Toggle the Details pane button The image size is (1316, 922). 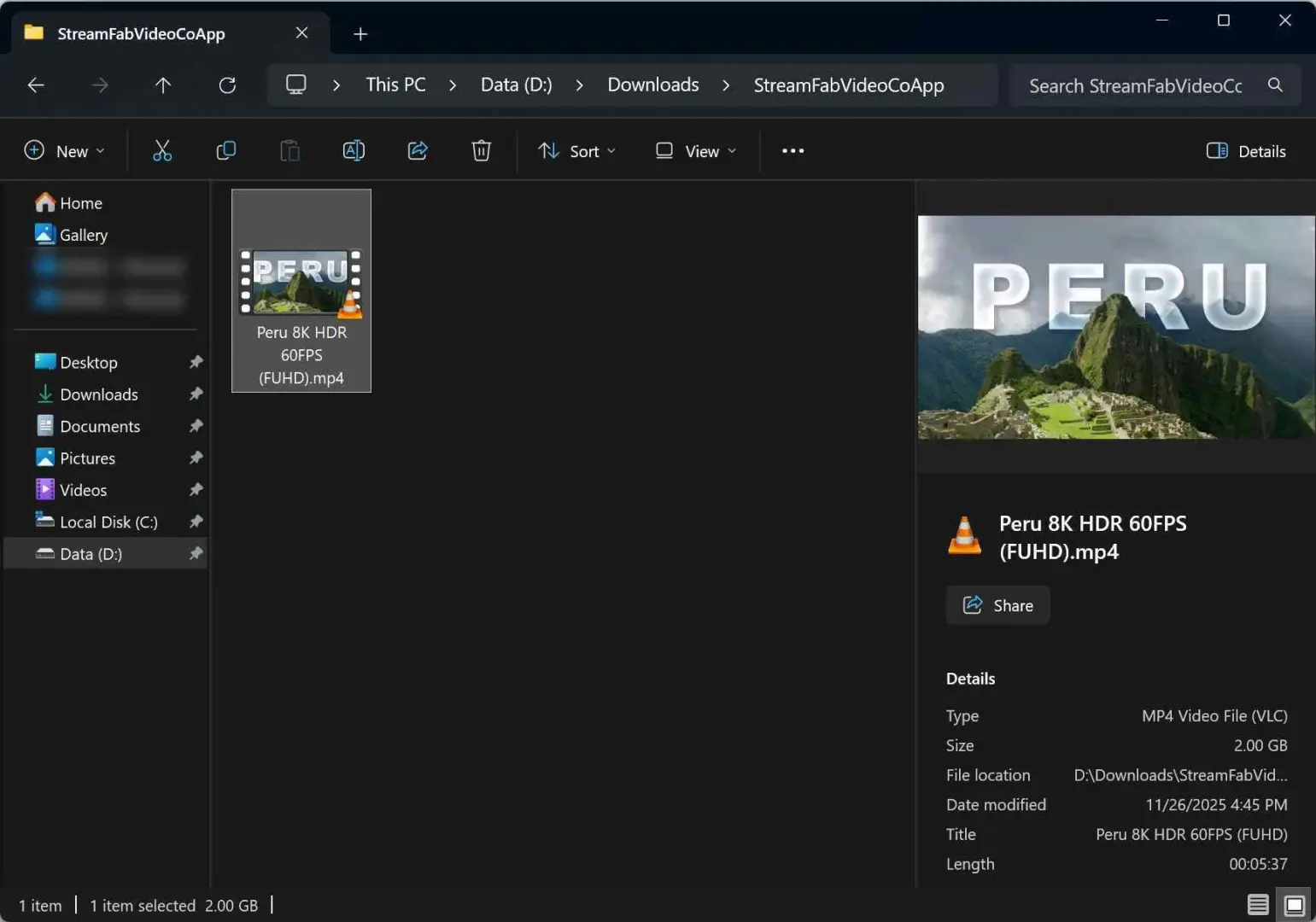click(x=1246, y=151)
